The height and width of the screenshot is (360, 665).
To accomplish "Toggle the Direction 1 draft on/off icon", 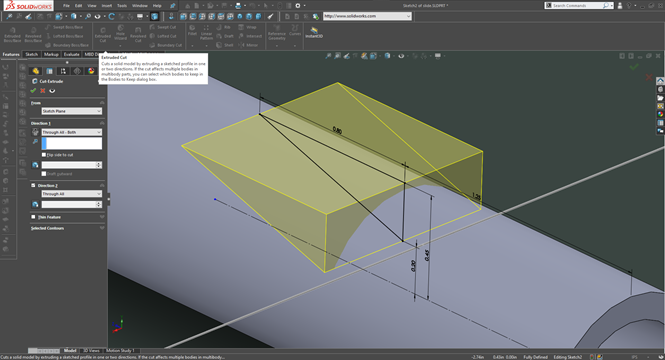I will pos(35,165).
